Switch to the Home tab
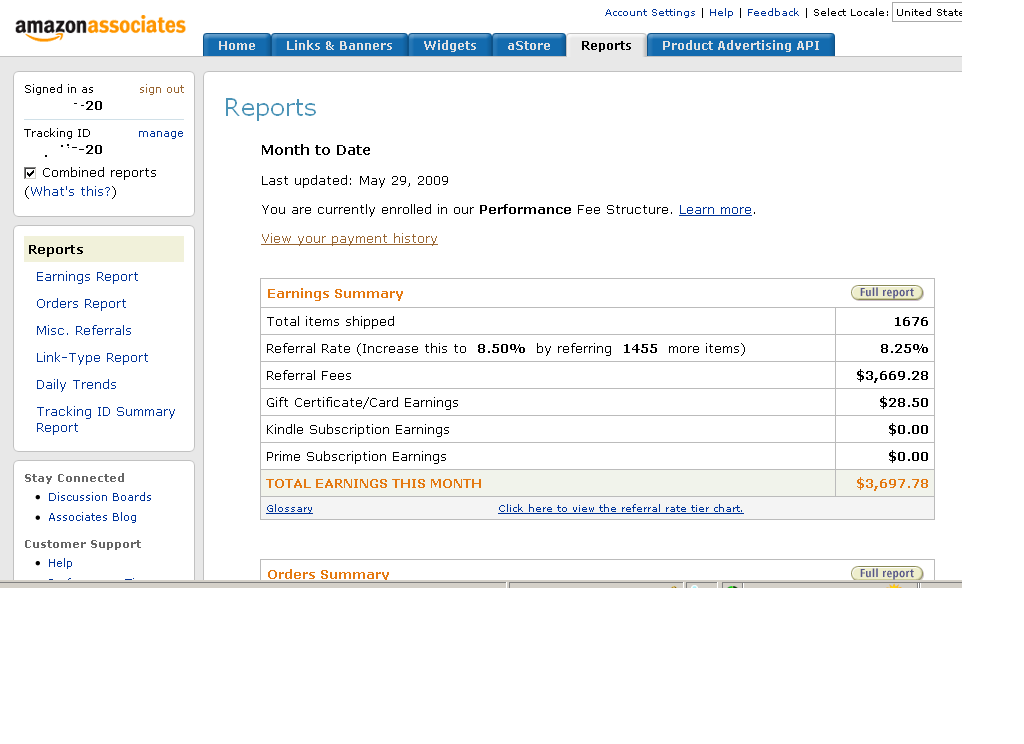 click(x=236, y=46)
